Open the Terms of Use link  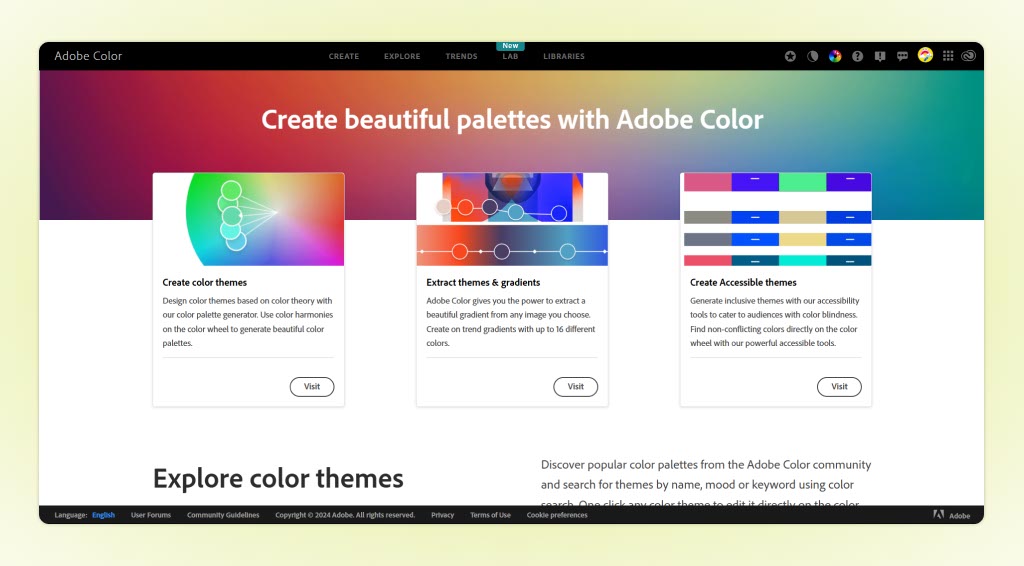pos(490,515)
